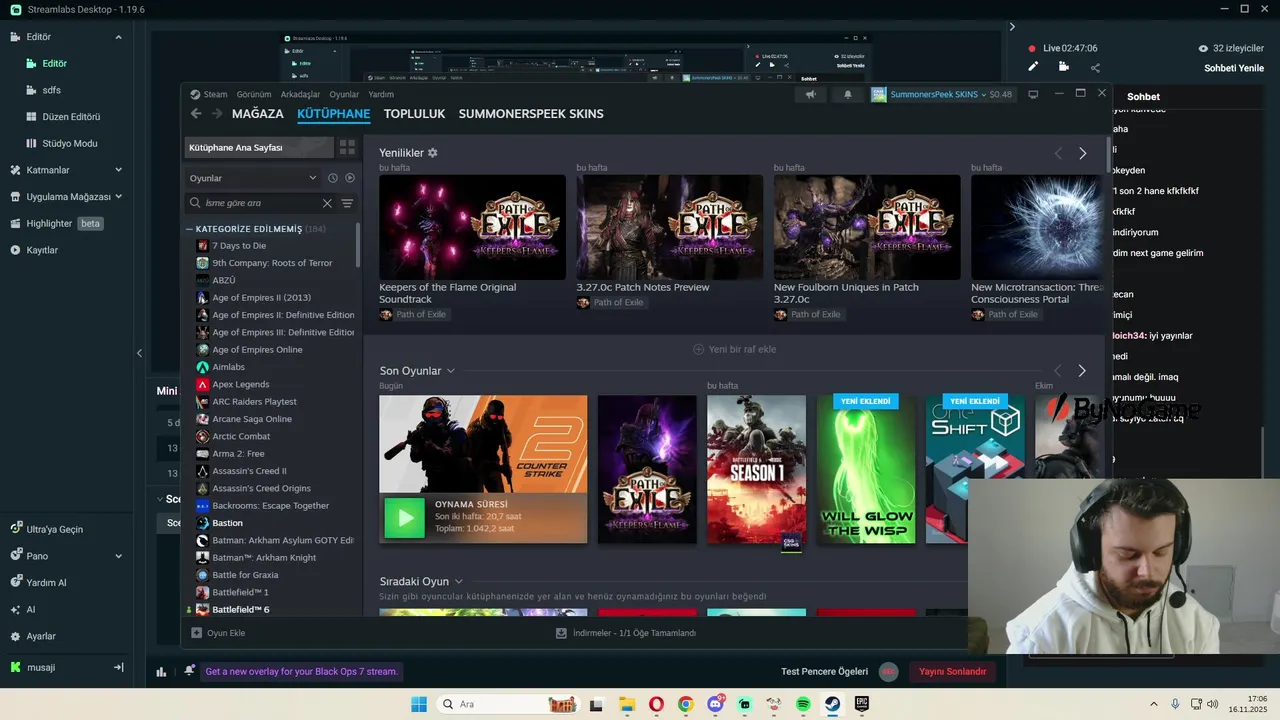Image resolution: width=1280 pixels, height=720 pixels.
Task: Go back with Steam back arrow
Action: pyautogui.click(x=196, y=114)
